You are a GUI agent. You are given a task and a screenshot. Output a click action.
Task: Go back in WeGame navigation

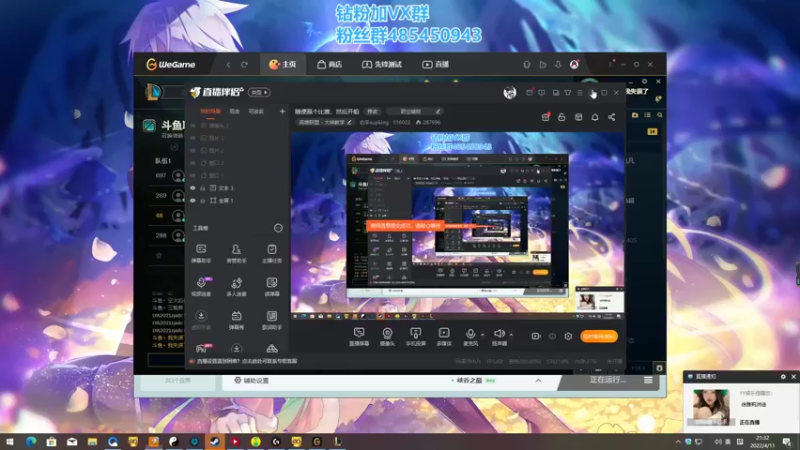tap(229, 64)
